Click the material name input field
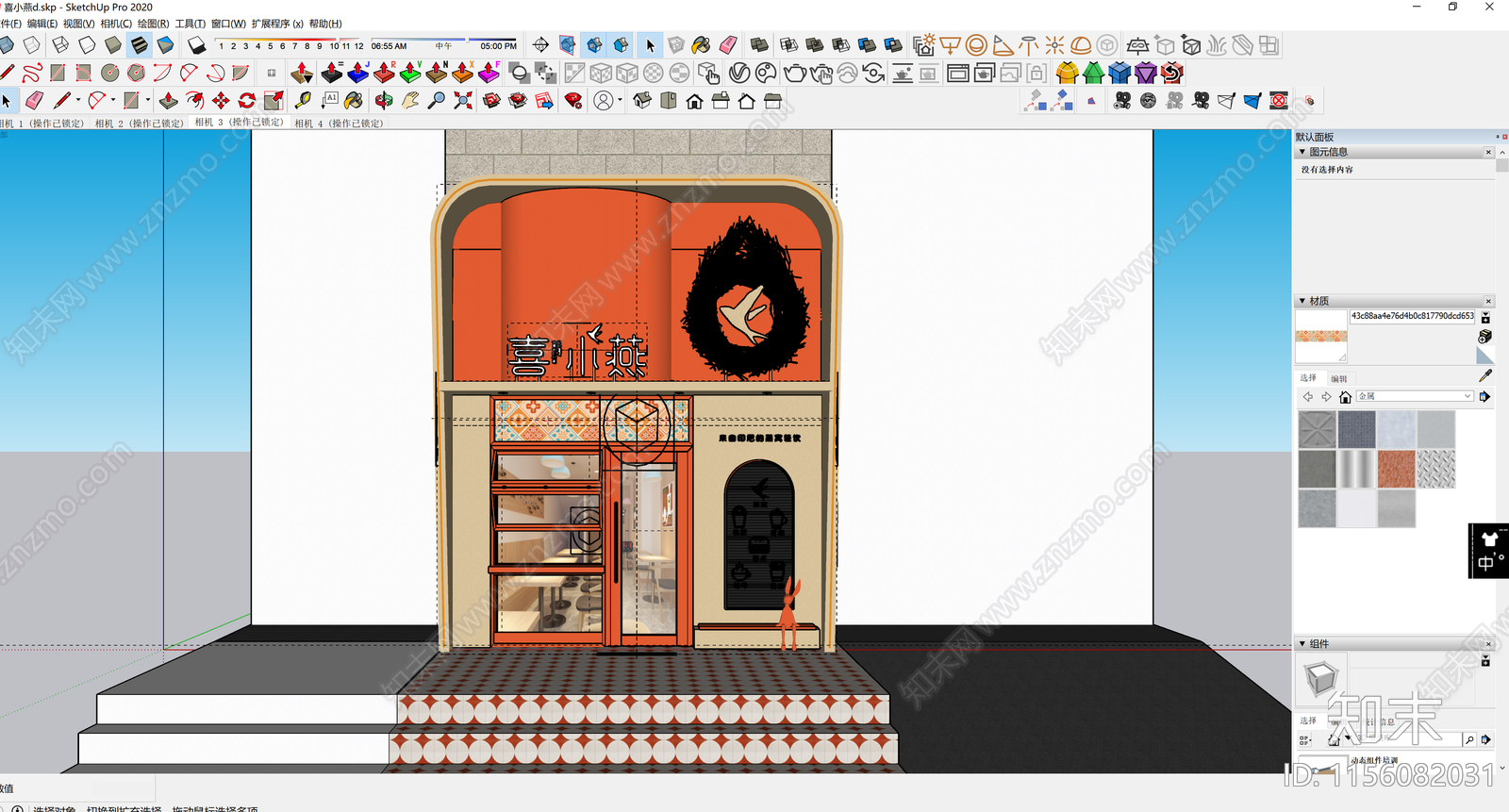 [x=1412, y=317]
